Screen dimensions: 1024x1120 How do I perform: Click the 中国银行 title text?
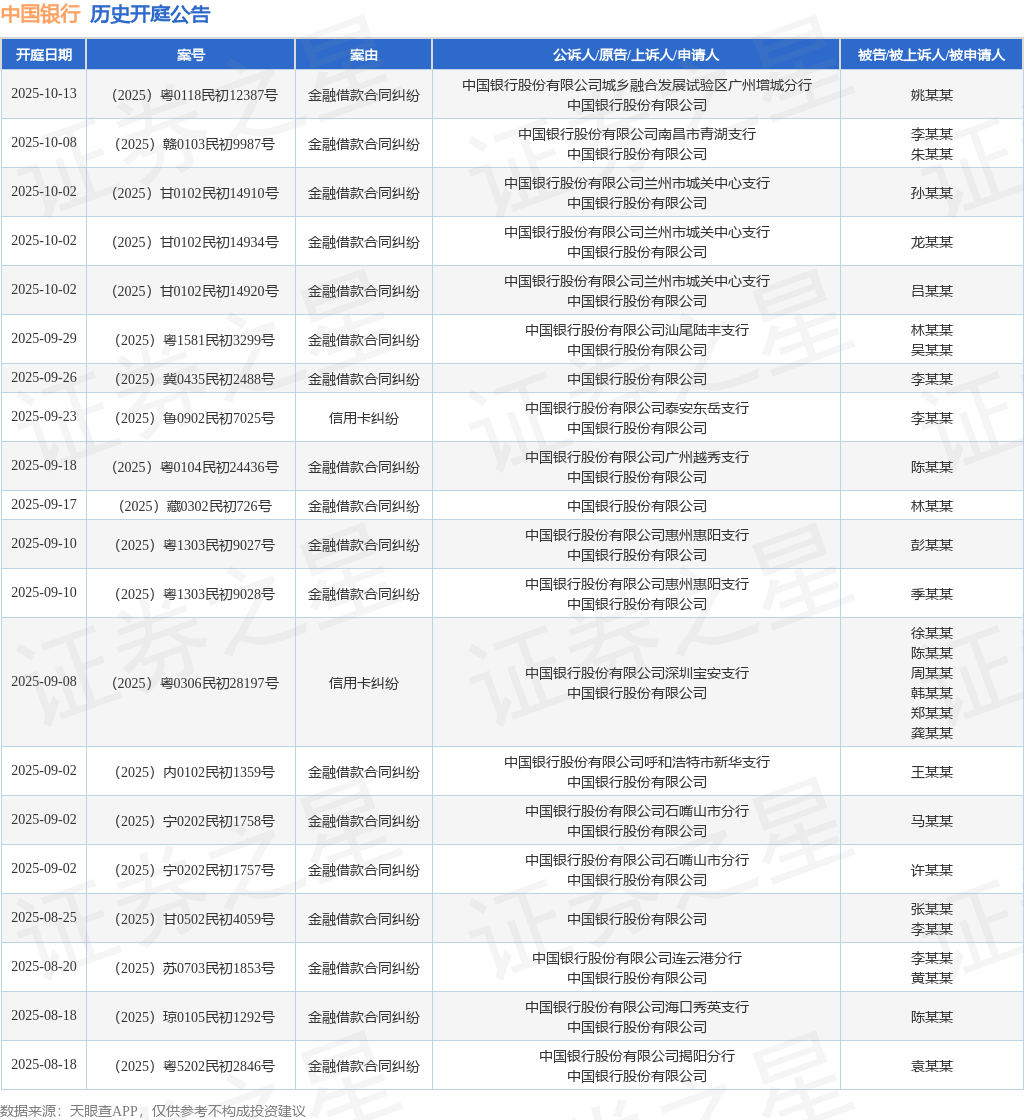click(41, 14)
